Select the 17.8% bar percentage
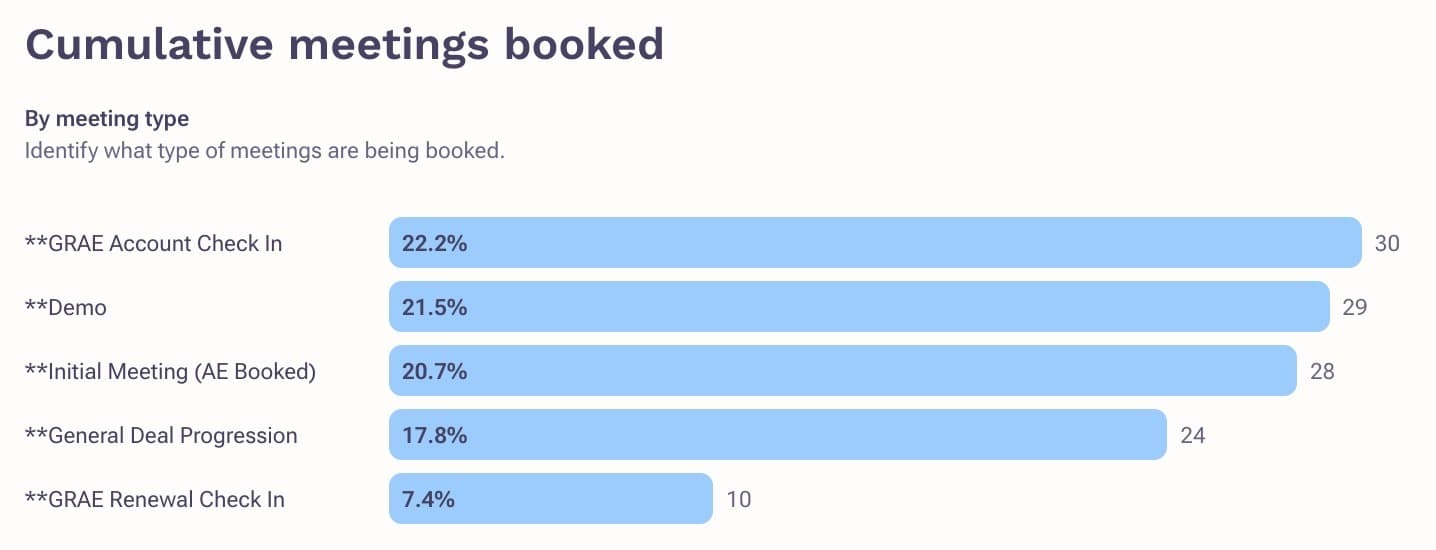 point(435,435)
